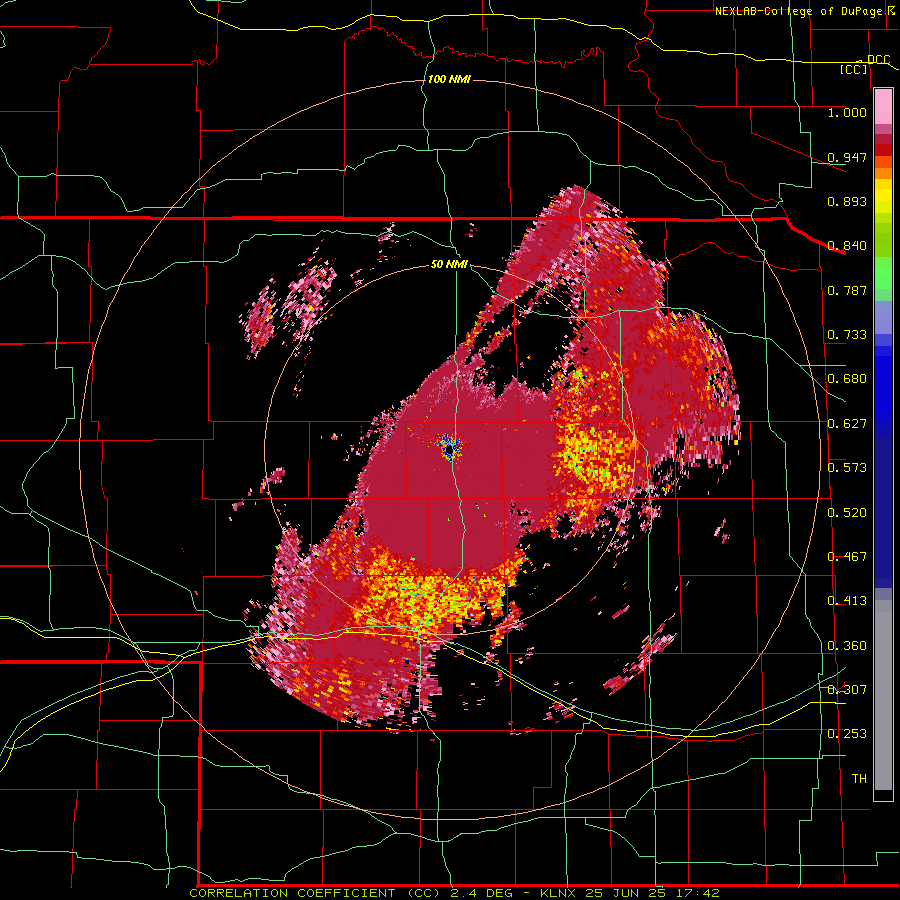Click the 0.733 legend value

847,334
